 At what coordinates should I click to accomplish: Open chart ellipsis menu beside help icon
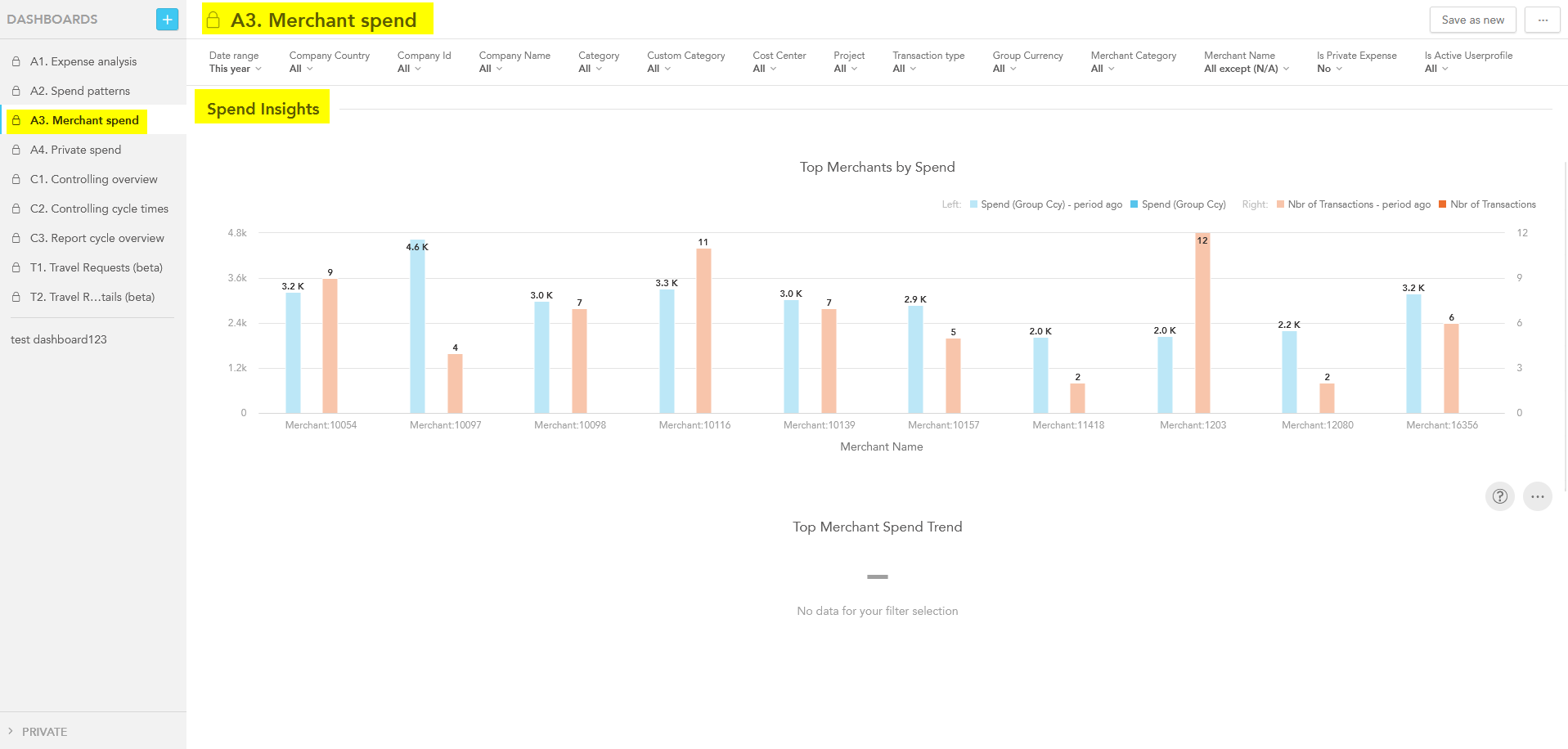click(x=1537, y=496)
